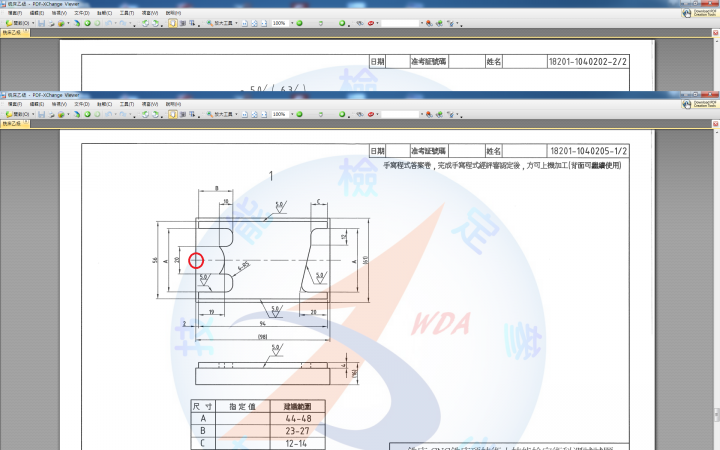
Task: Click the green previous view arrow, front window
Action: pos(87,114)
